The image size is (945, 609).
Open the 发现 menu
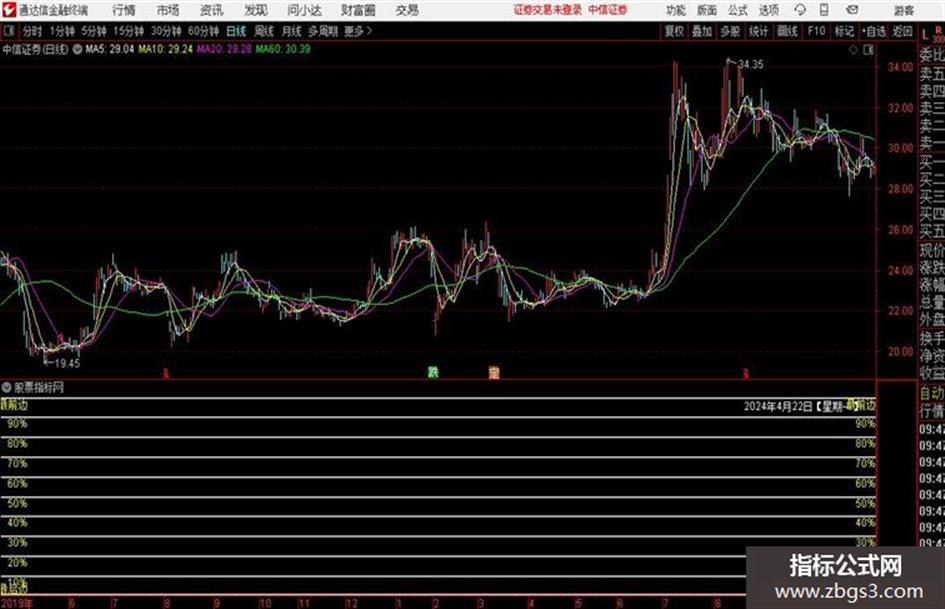(256, 10)
